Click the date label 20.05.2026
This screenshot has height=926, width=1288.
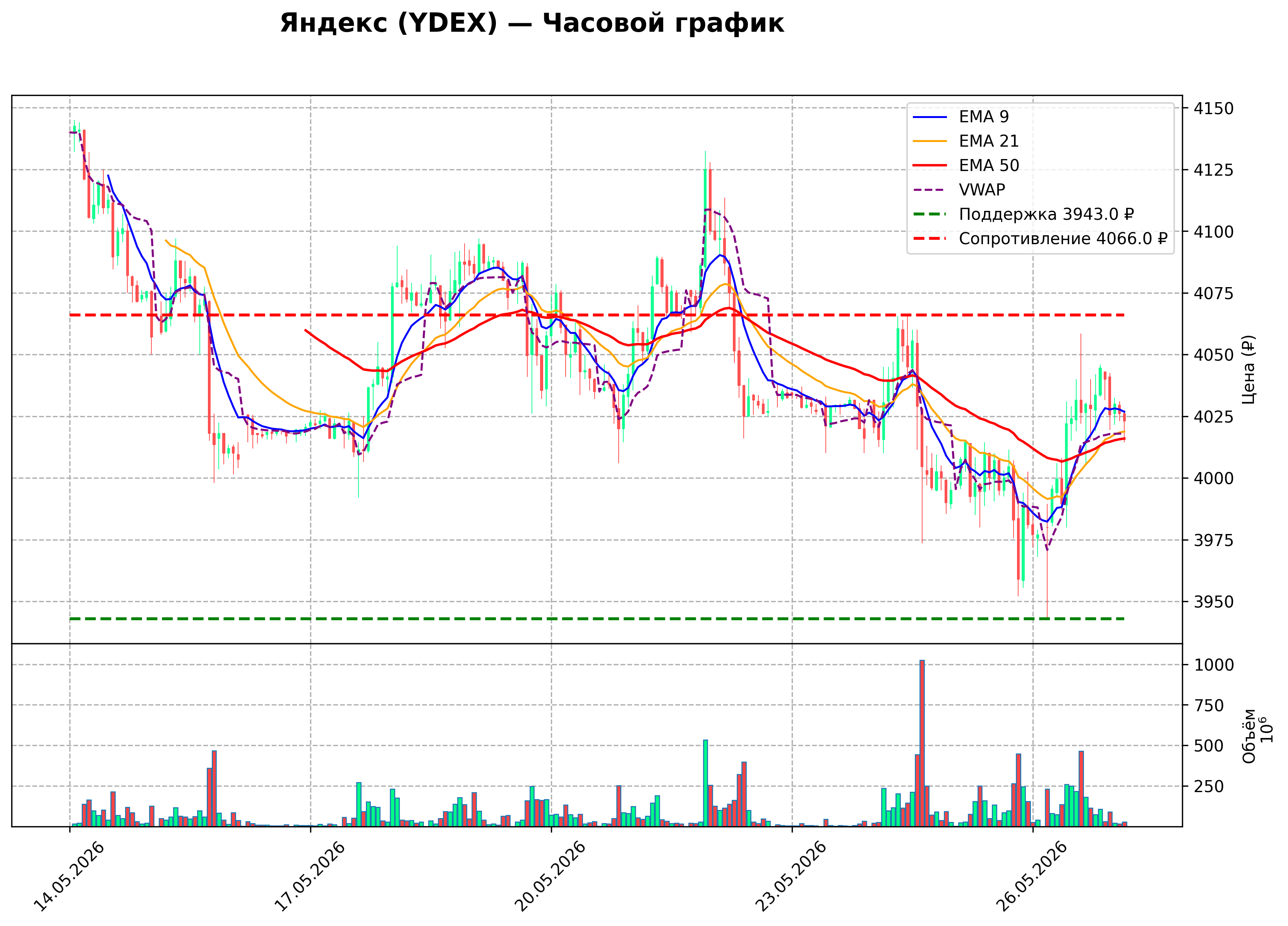550,876
